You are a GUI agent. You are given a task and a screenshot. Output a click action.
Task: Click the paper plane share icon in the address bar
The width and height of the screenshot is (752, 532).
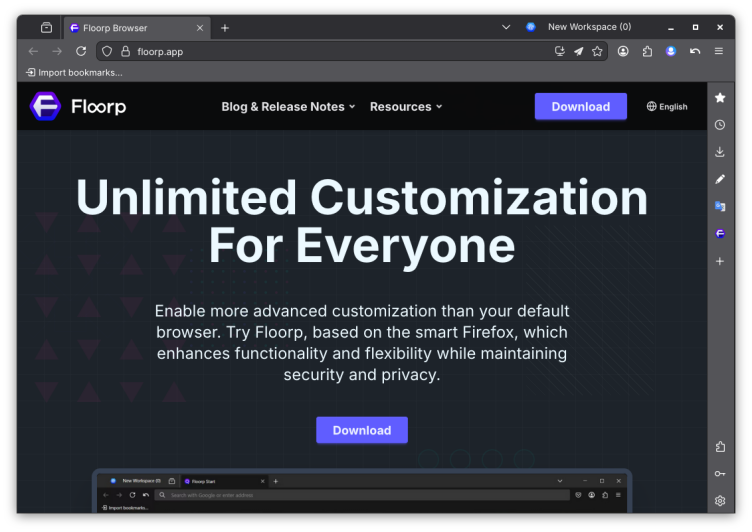[x=578, y=51]
